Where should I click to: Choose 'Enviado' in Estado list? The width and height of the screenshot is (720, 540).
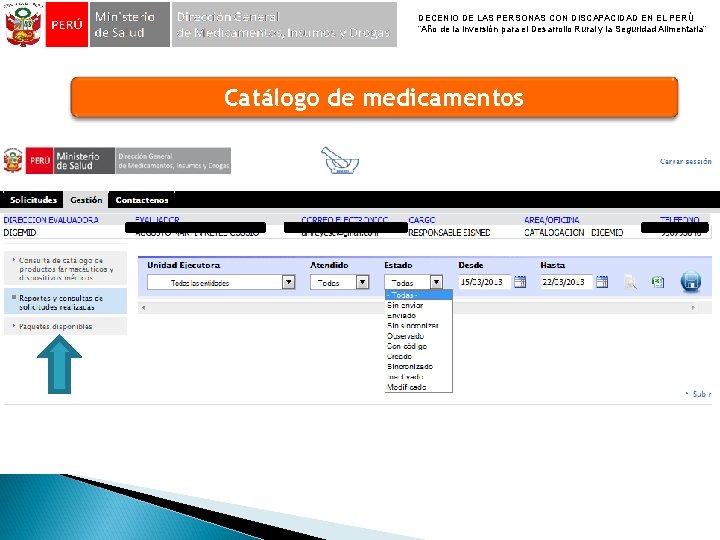pos(418,315)
